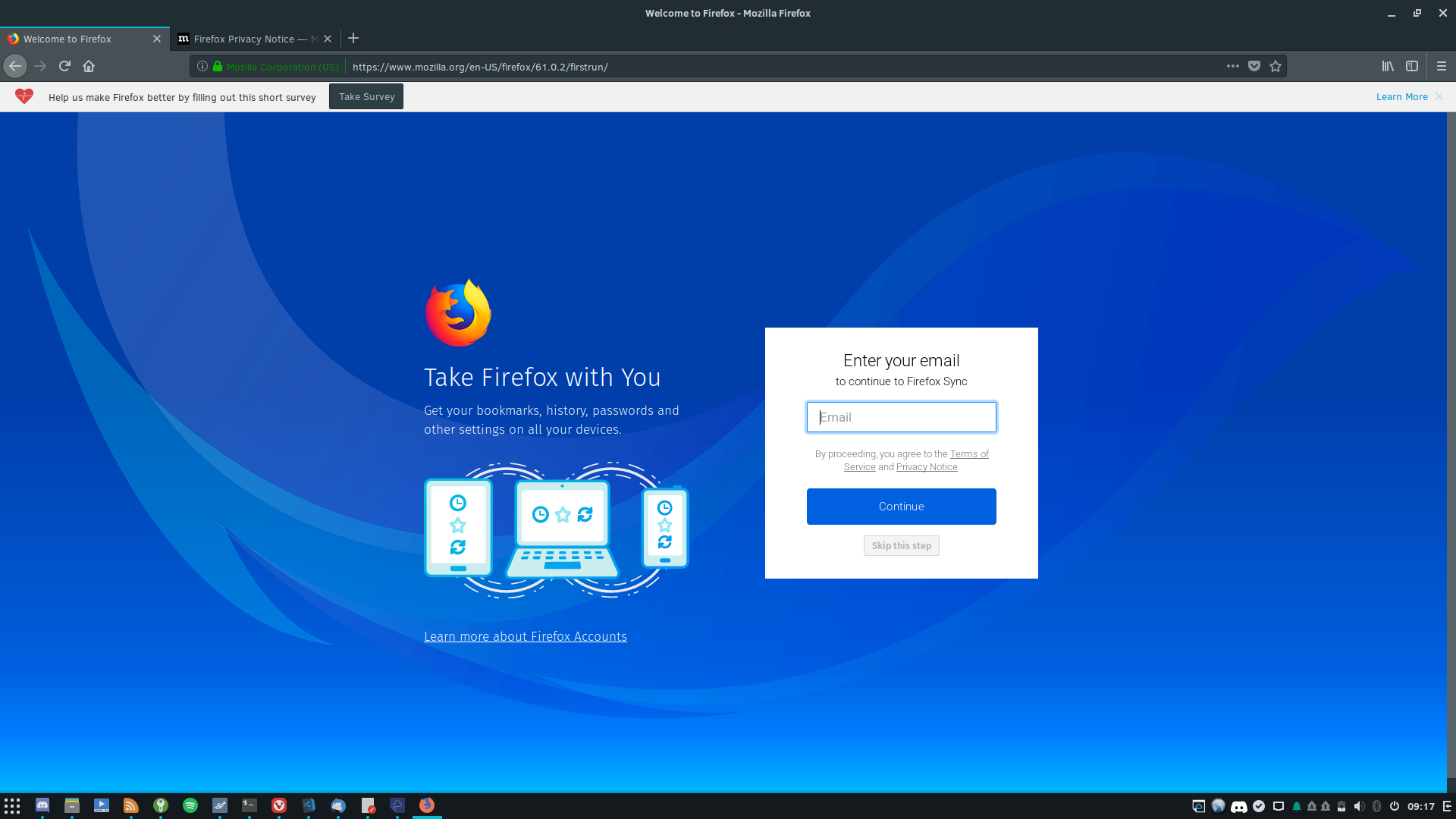Open the Learn More link in notification bar
Viewport: 1456px width, 819px height.
point(1401,96)
